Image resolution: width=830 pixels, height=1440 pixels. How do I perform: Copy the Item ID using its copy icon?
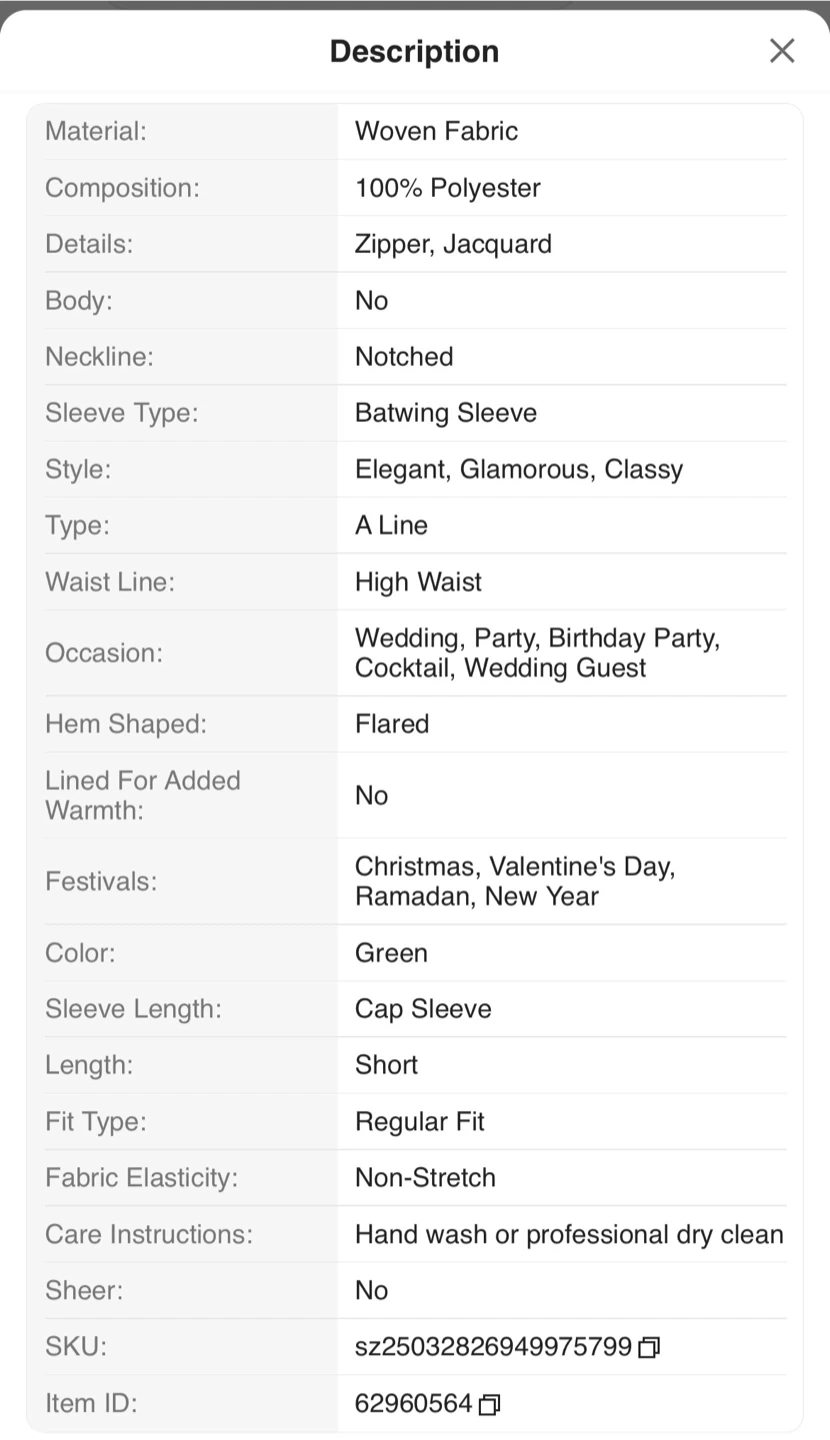(x=489, y=1404)
